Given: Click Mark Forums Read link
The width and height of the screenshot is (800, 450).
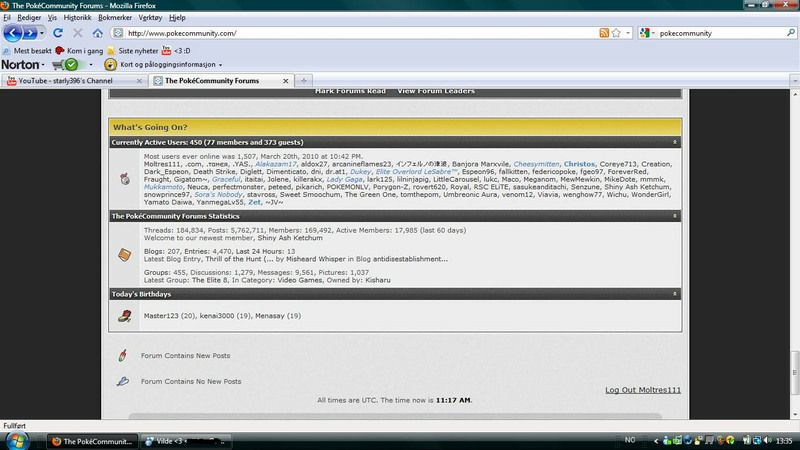Looking at the screenshot, I should coord(350,91).
